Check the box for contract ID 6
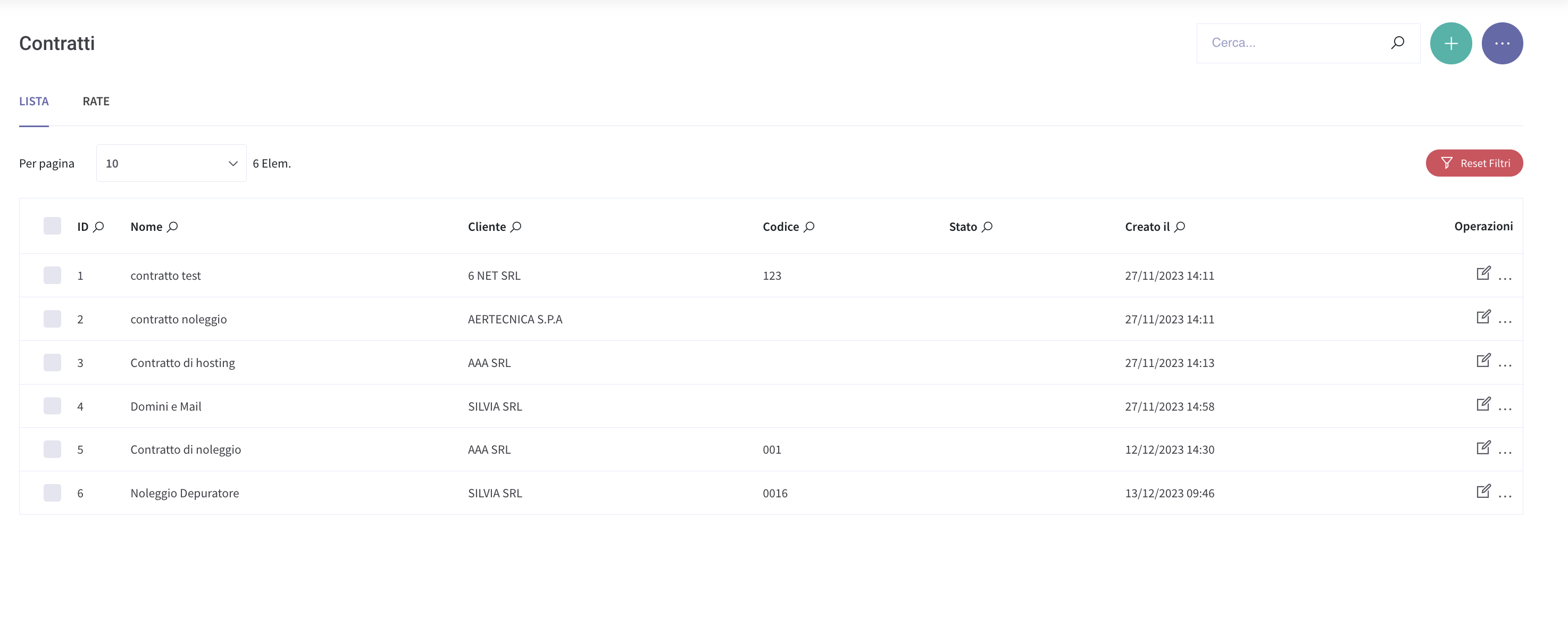The width and height of the screenshot is (1568, 617). coord(52,493)
